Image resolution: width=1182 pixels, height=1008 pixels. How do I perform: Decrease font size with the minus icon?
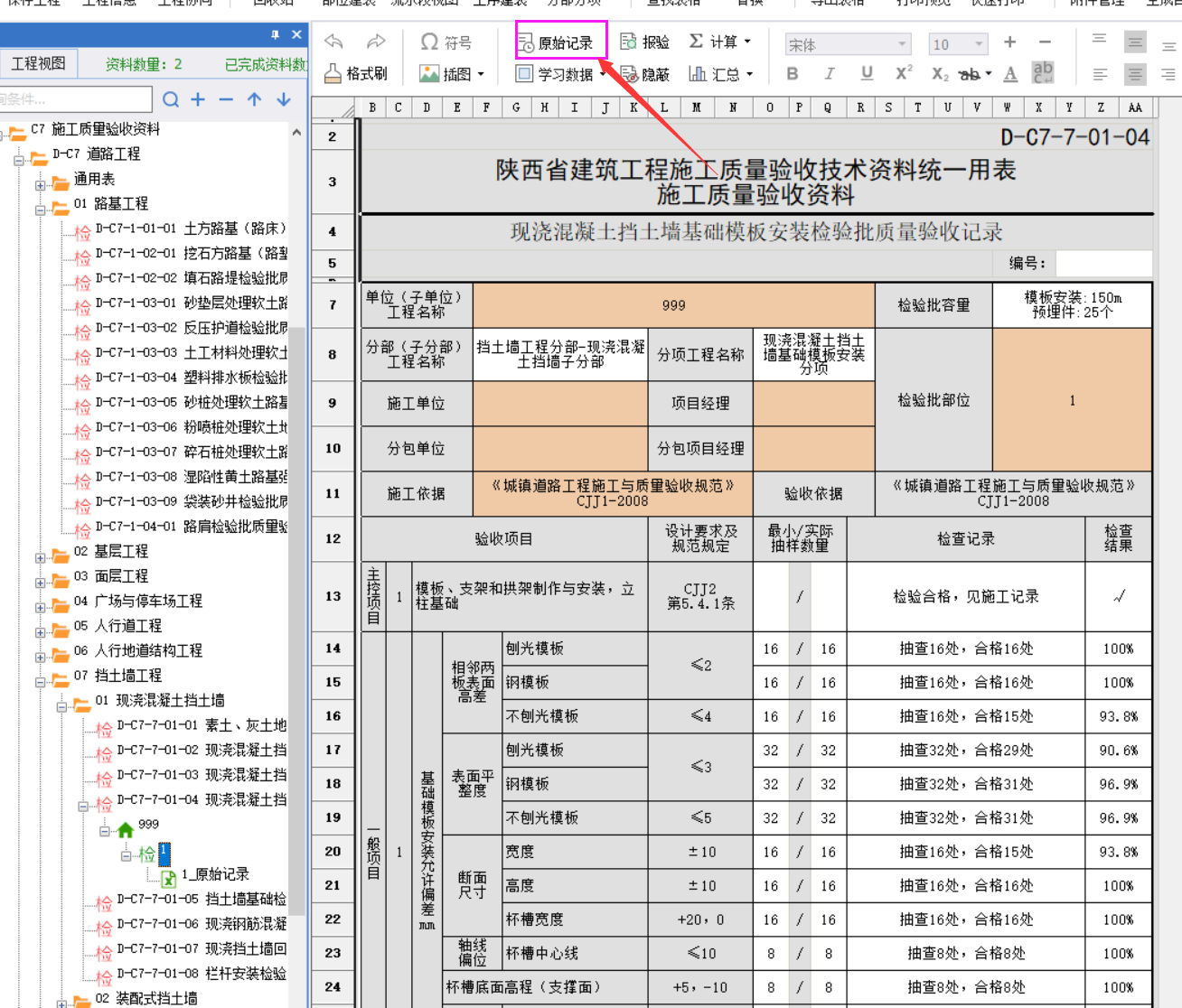(1045, 42)
